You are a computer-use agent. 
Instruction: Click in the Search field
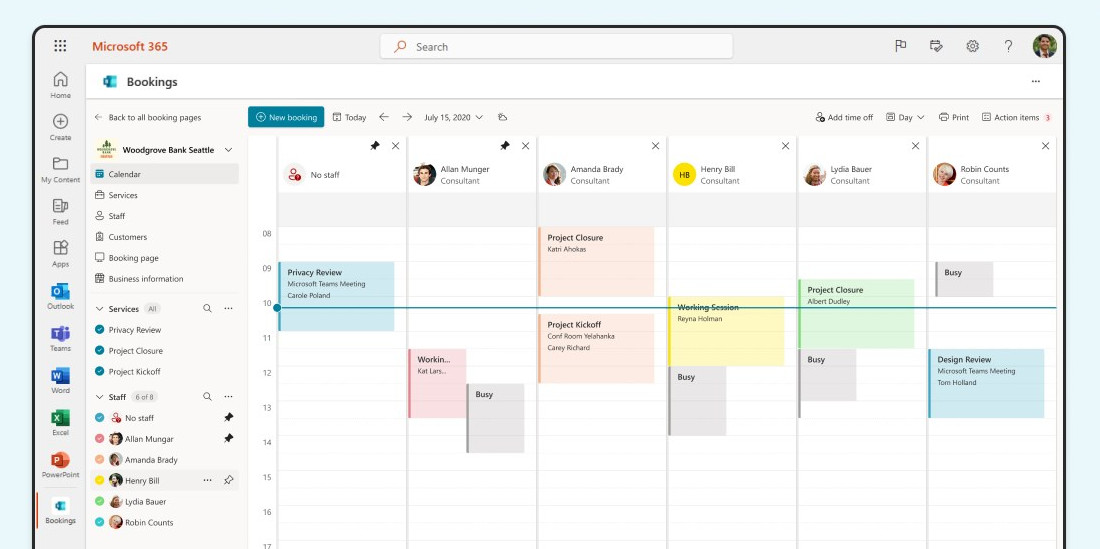556,47
